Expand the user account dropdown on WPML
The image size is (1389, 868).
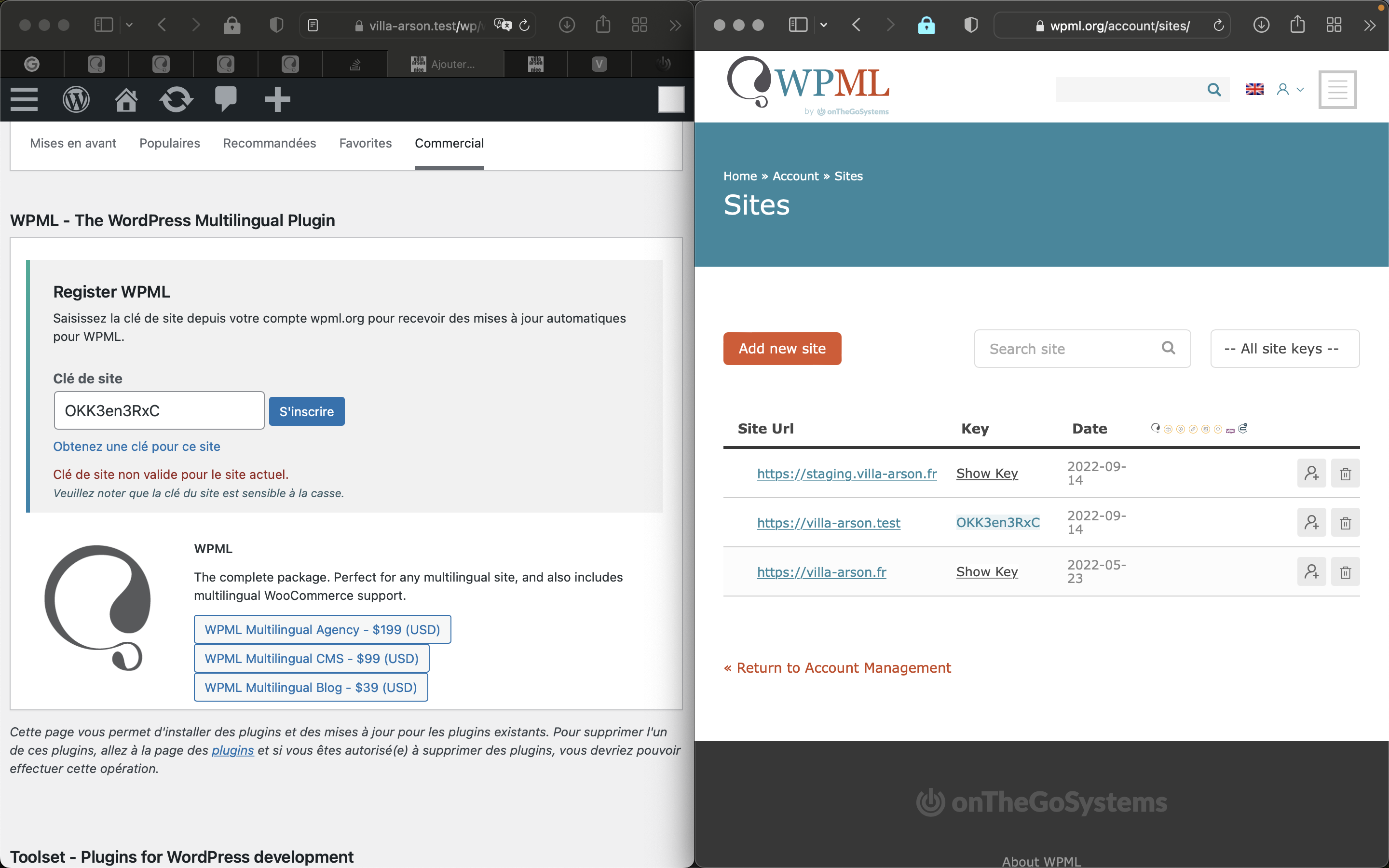click(x=1290, y=90)
